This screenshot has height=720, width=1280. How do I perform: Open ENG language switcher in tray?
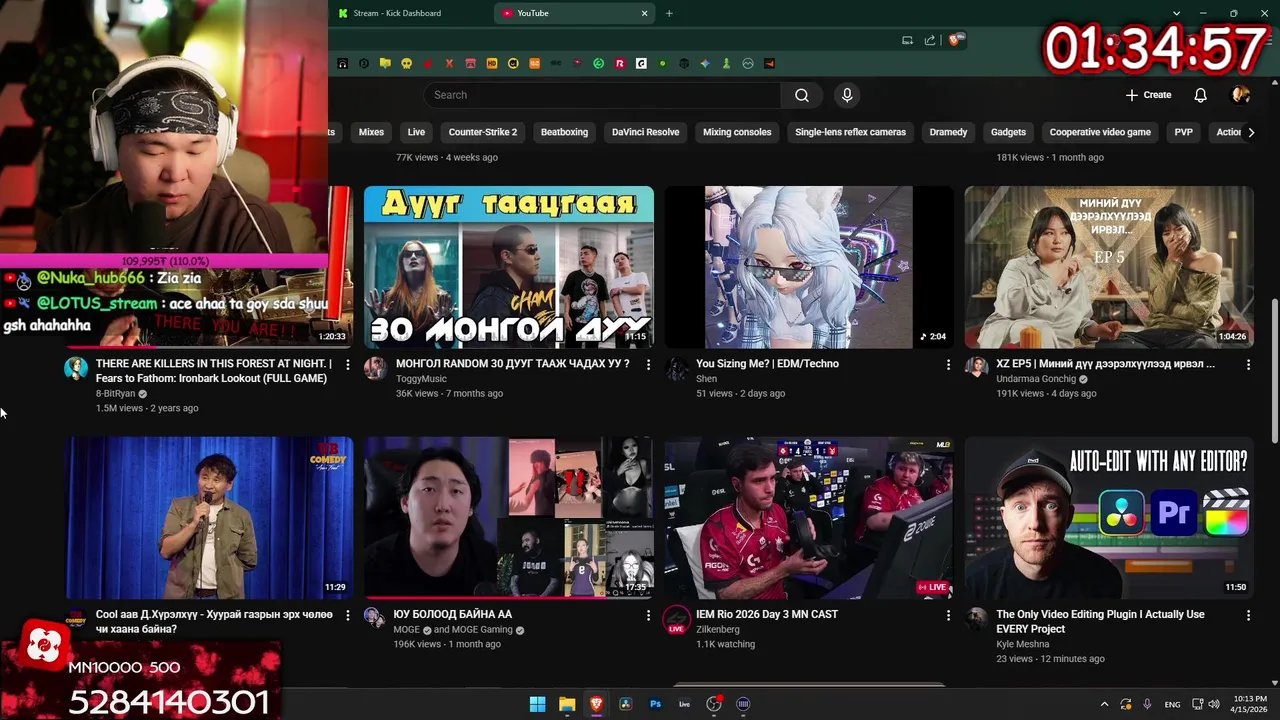tap(1172, 704)
